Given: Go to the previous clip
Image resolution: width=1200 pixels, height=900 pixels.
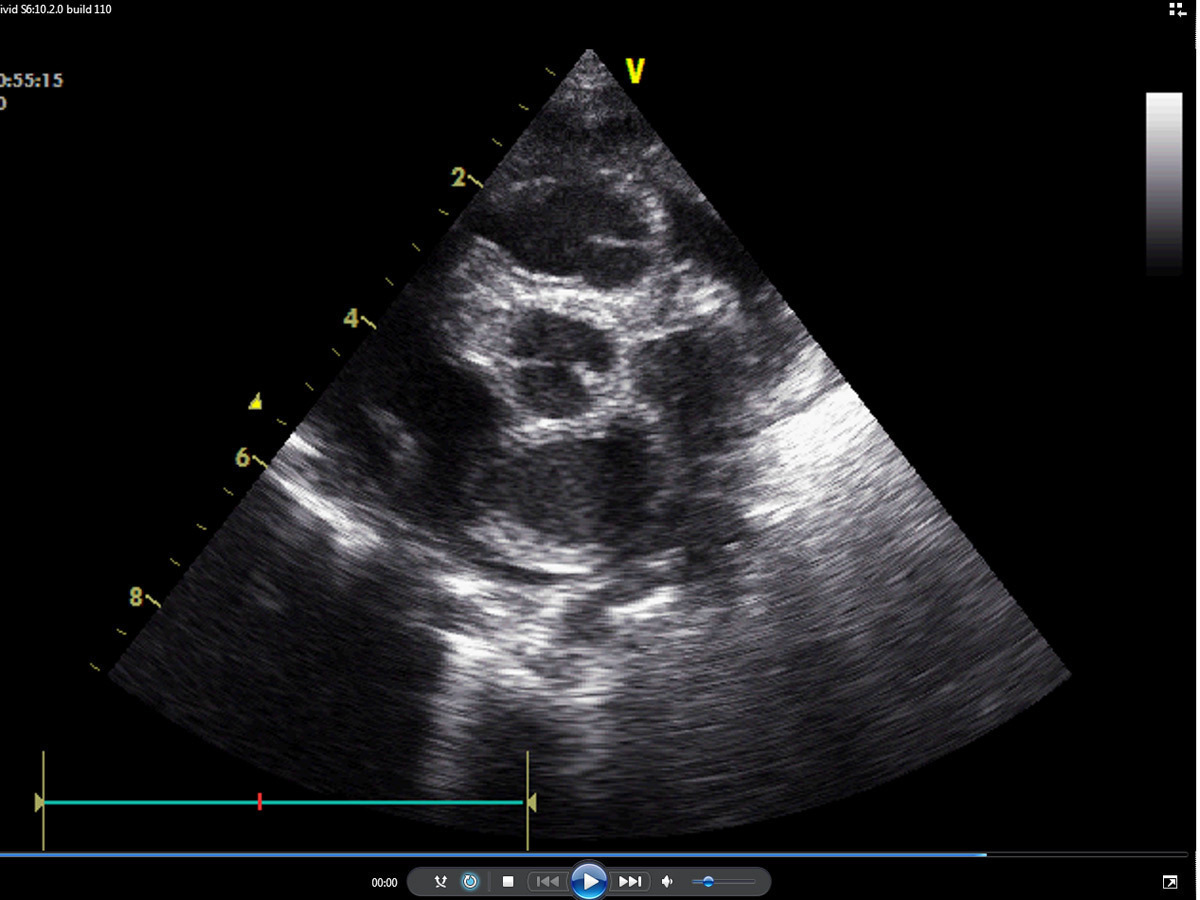Looking at the screenshot, I should point(547,882).
